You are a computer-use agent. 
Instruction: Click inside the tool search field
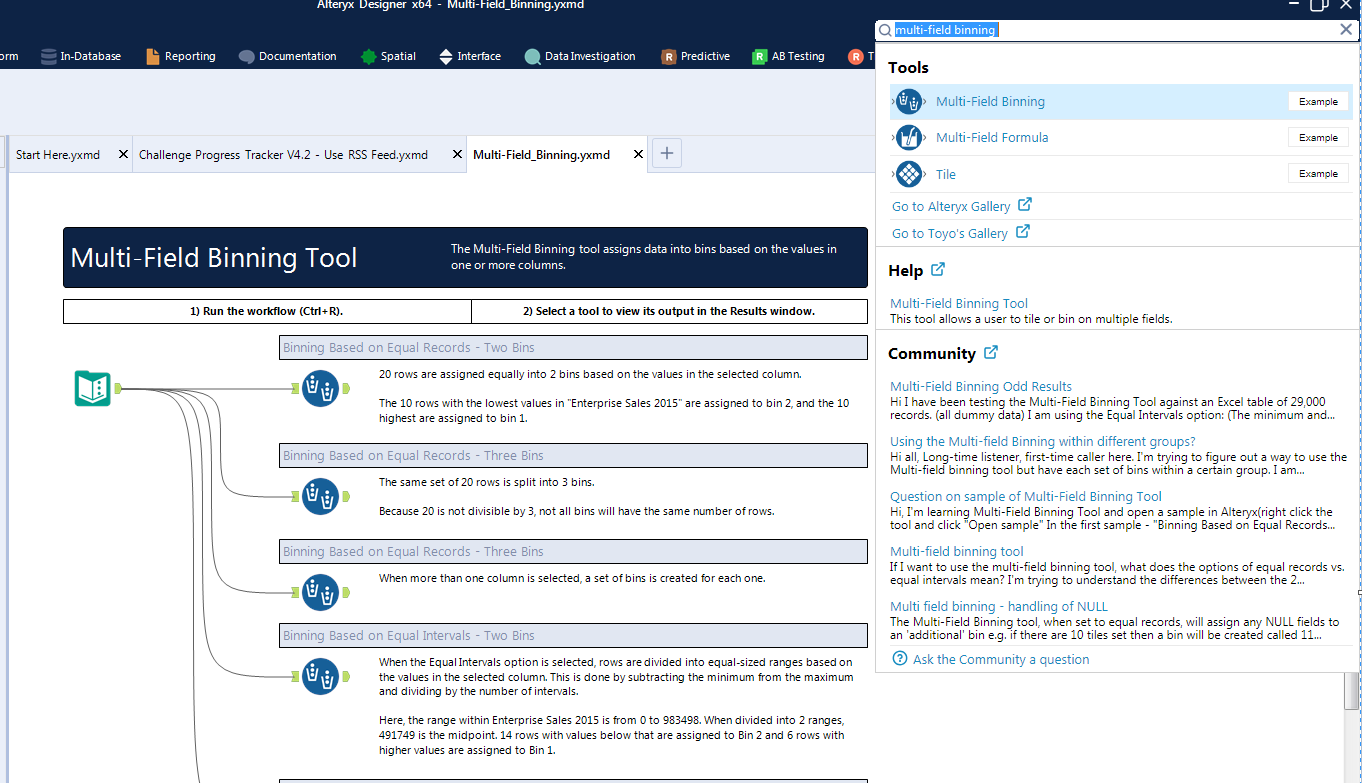pos(1000,30)
